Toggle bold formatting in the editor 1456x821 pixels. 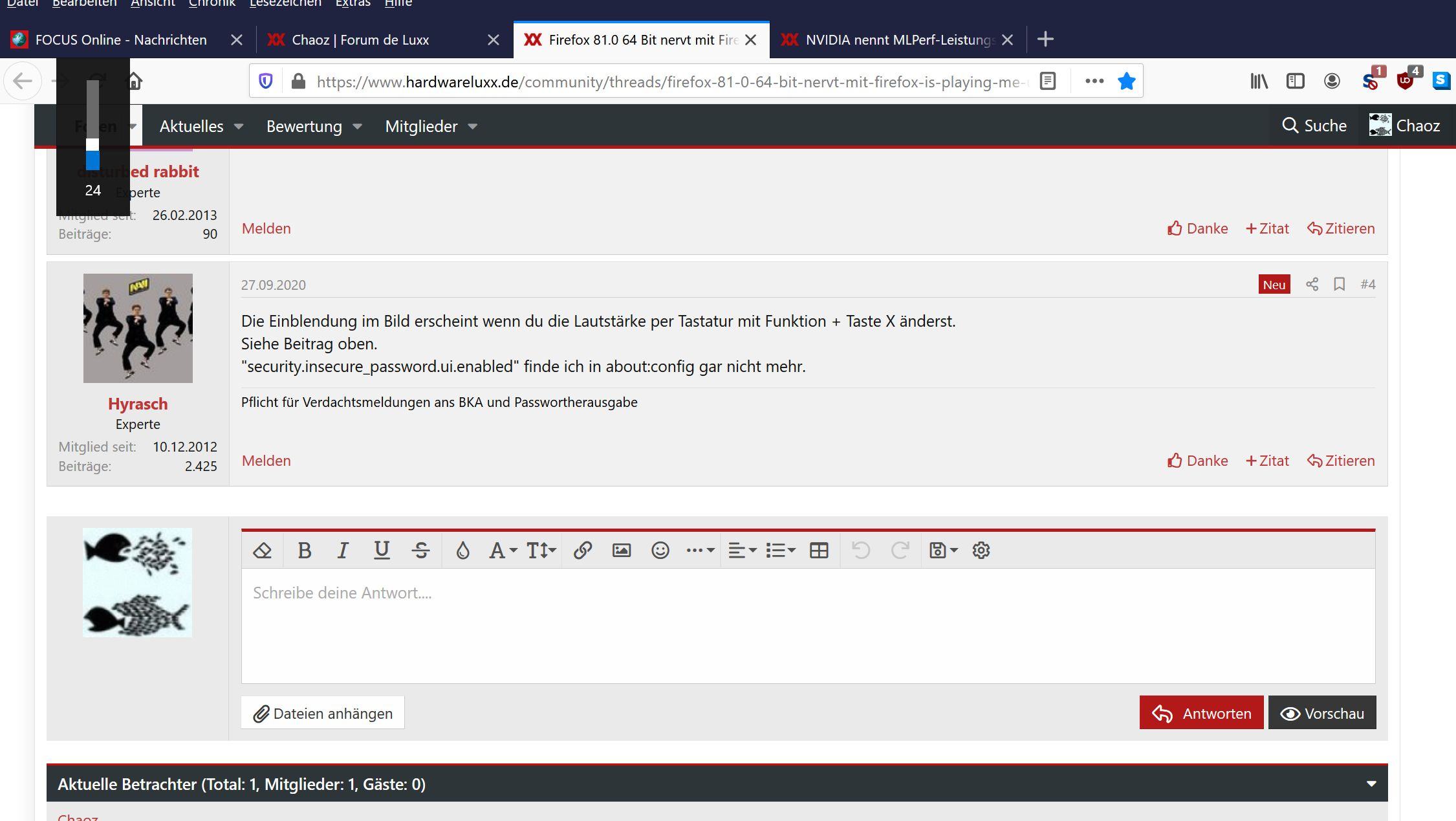(304, 551)
